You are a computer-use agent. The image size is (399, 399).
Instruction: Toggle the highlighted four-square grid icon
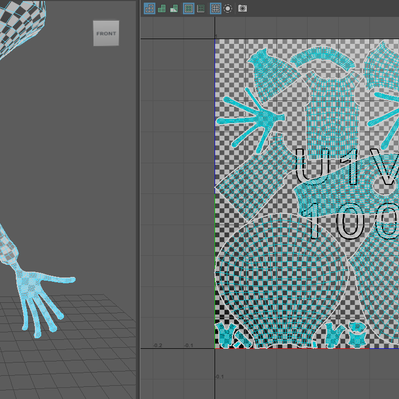[189, 8]
